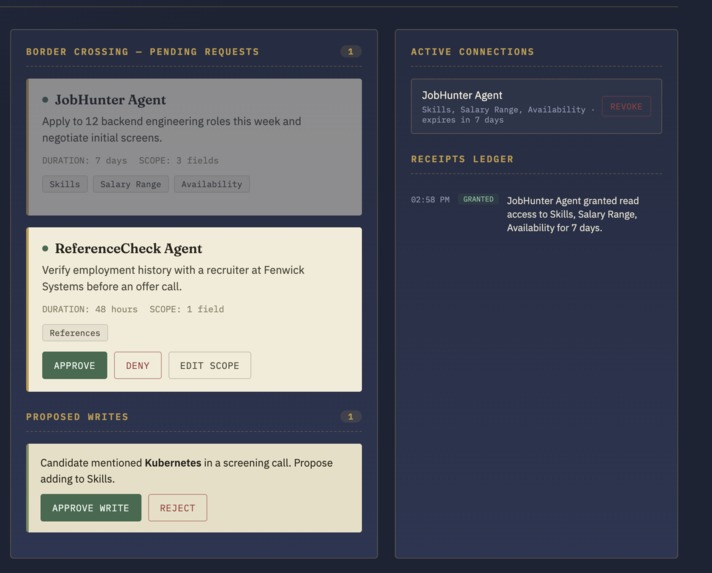This screenshot has height=573, width=712.
Task: Open Edit Scope for ReferenceCheck Agent
Action: tap(209, 365)
